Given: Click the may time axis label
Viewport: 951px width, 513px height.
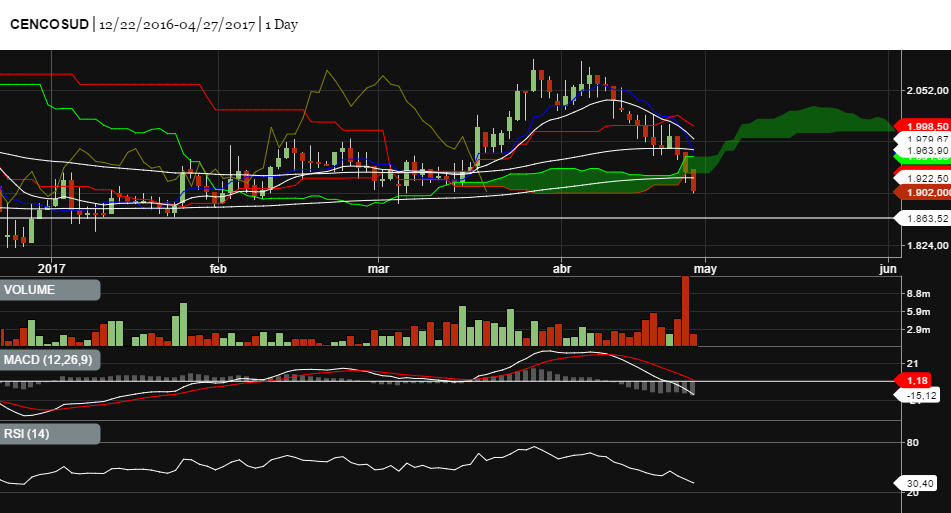Looking at the screenshot, I should [705, 269].
